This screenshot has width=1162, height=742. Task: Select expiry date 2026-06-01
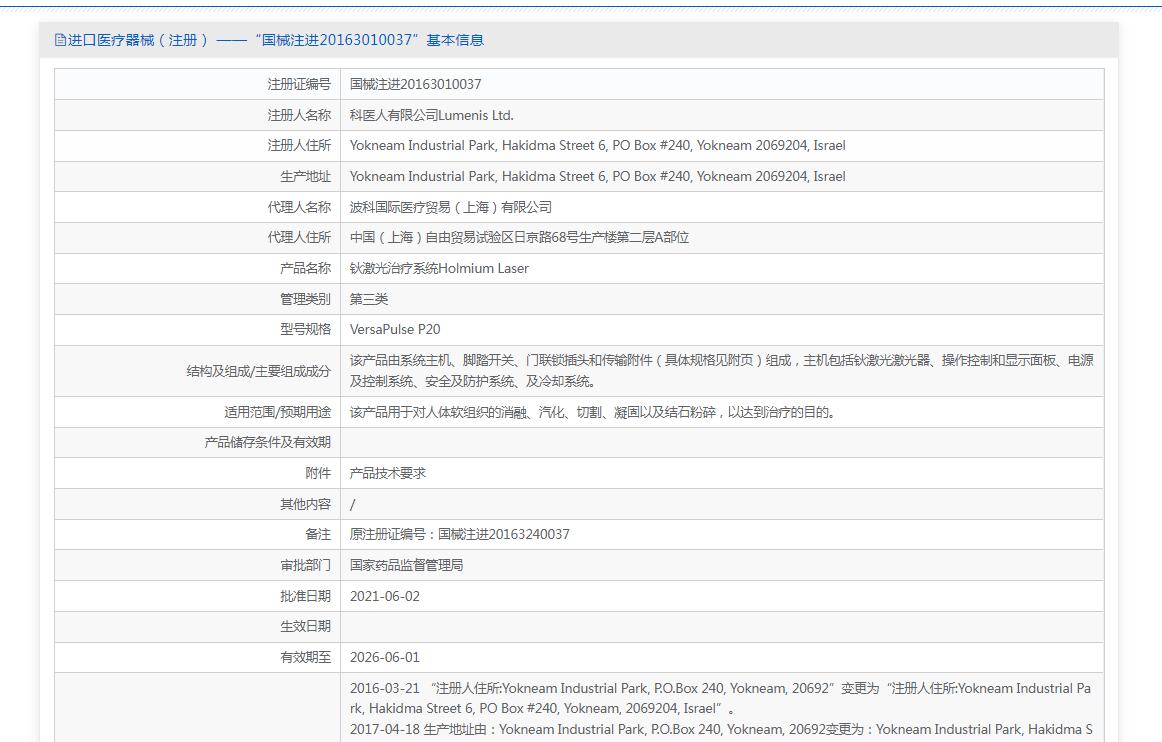(385, 657)
